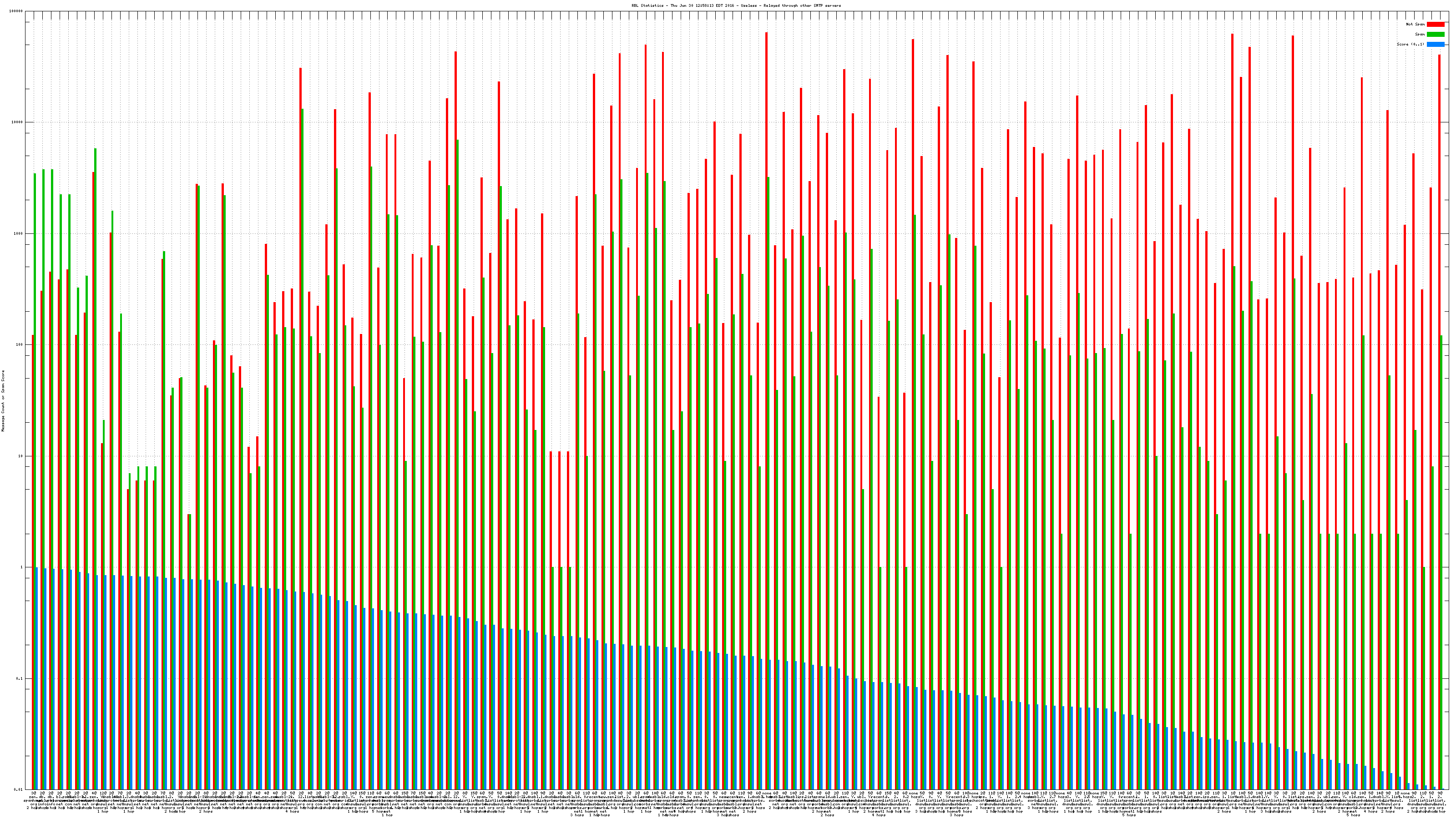This screenshot has width=1456, height=819.
Task: Click the RBL Statistics chart title
Action: click(x=736, y=5)
